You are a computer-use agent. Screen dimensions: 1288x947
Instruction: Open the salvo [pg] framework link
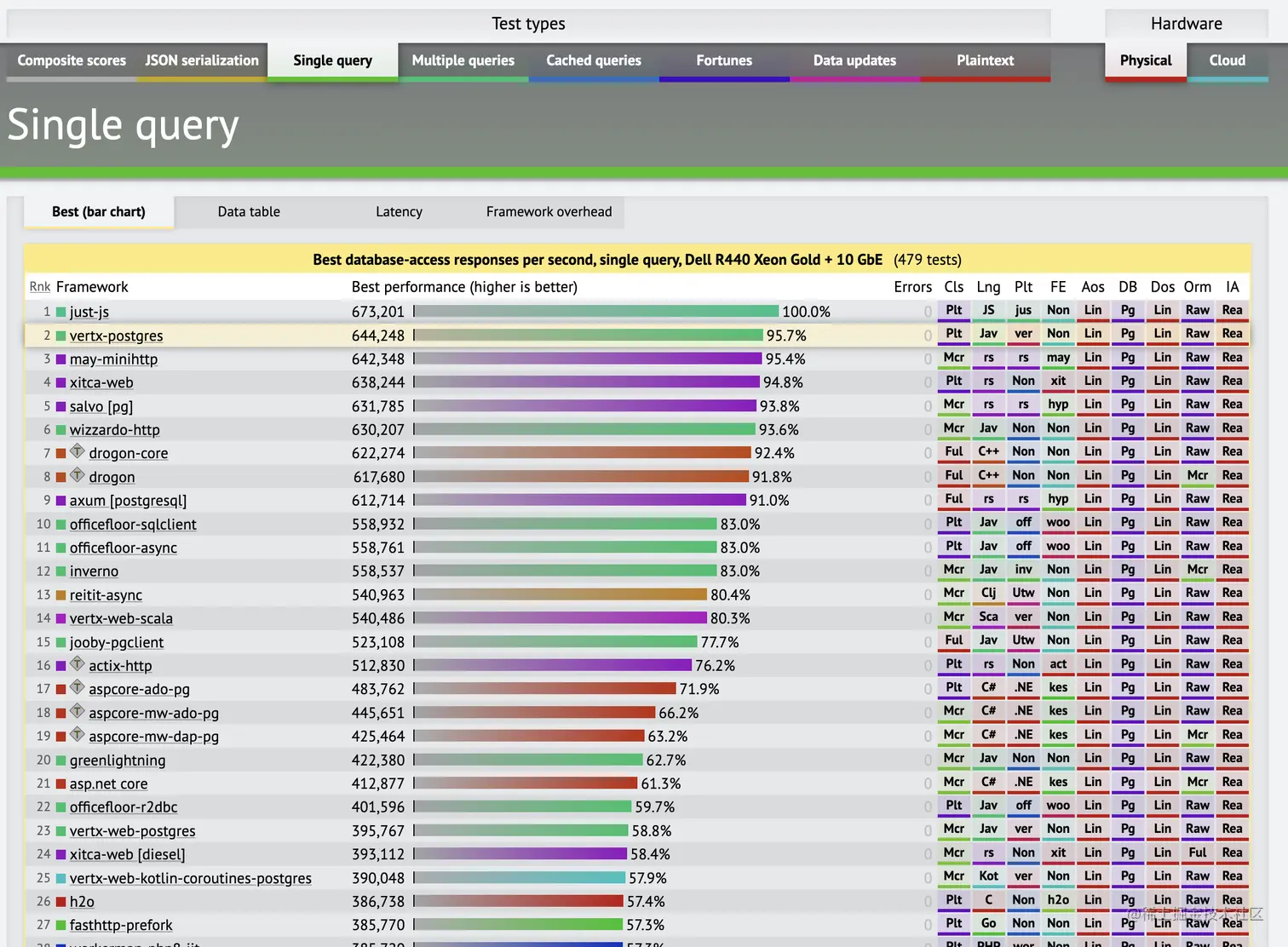coord(101,406)
